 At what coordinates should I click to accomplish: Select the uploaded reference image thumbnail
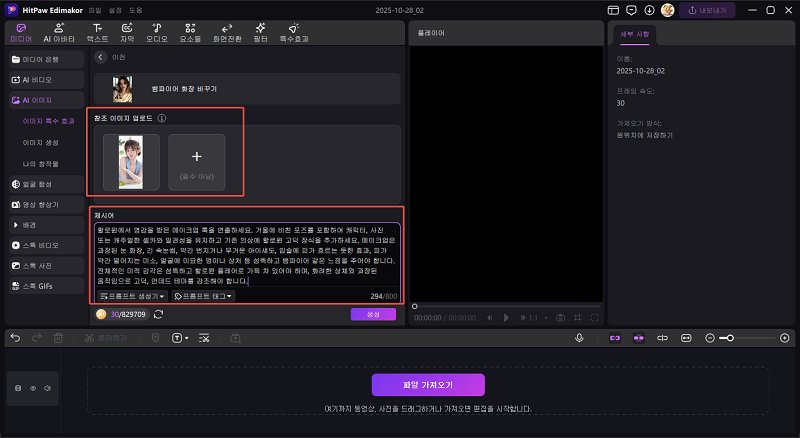[x=131, y=162]
